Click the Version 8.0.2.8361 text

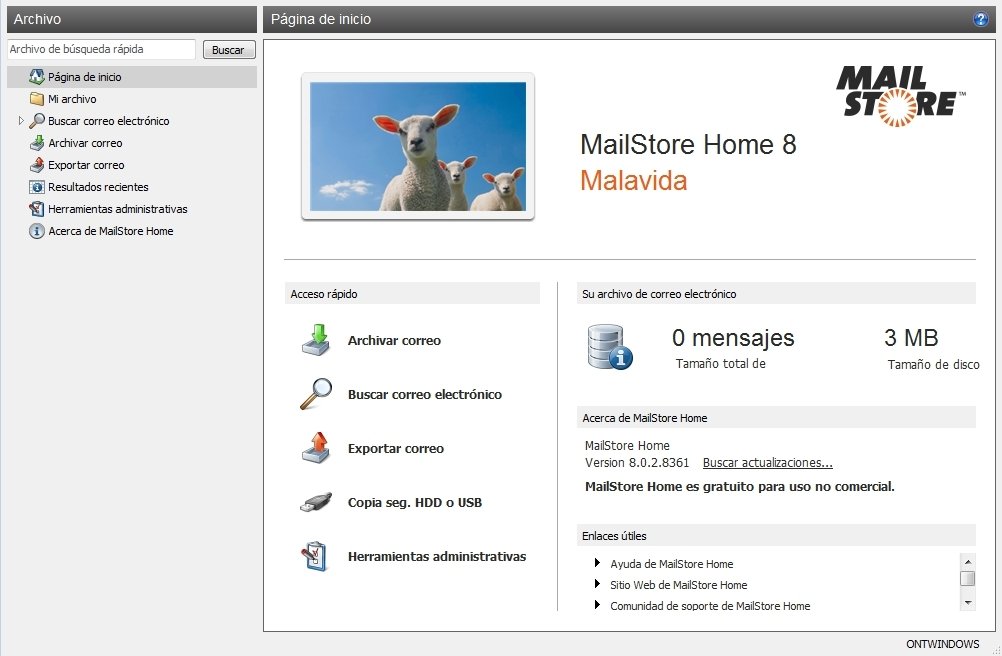[x=637, y=462]
